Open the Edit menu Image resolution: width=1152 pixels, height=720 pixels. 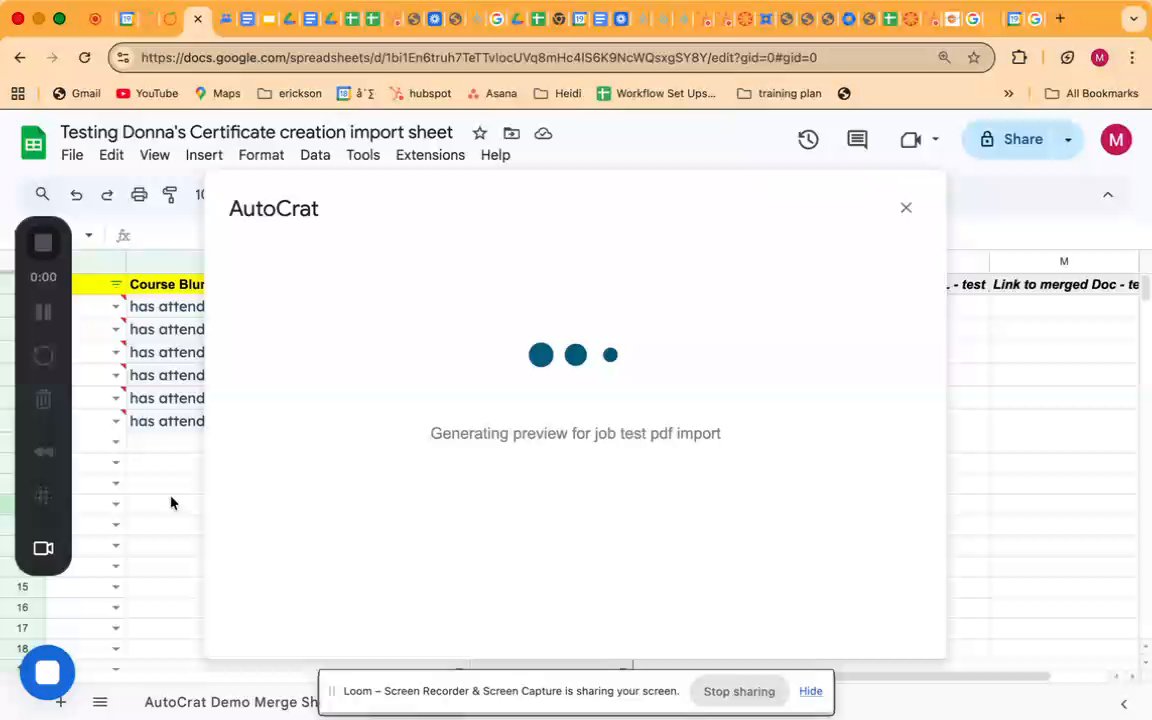111,155
